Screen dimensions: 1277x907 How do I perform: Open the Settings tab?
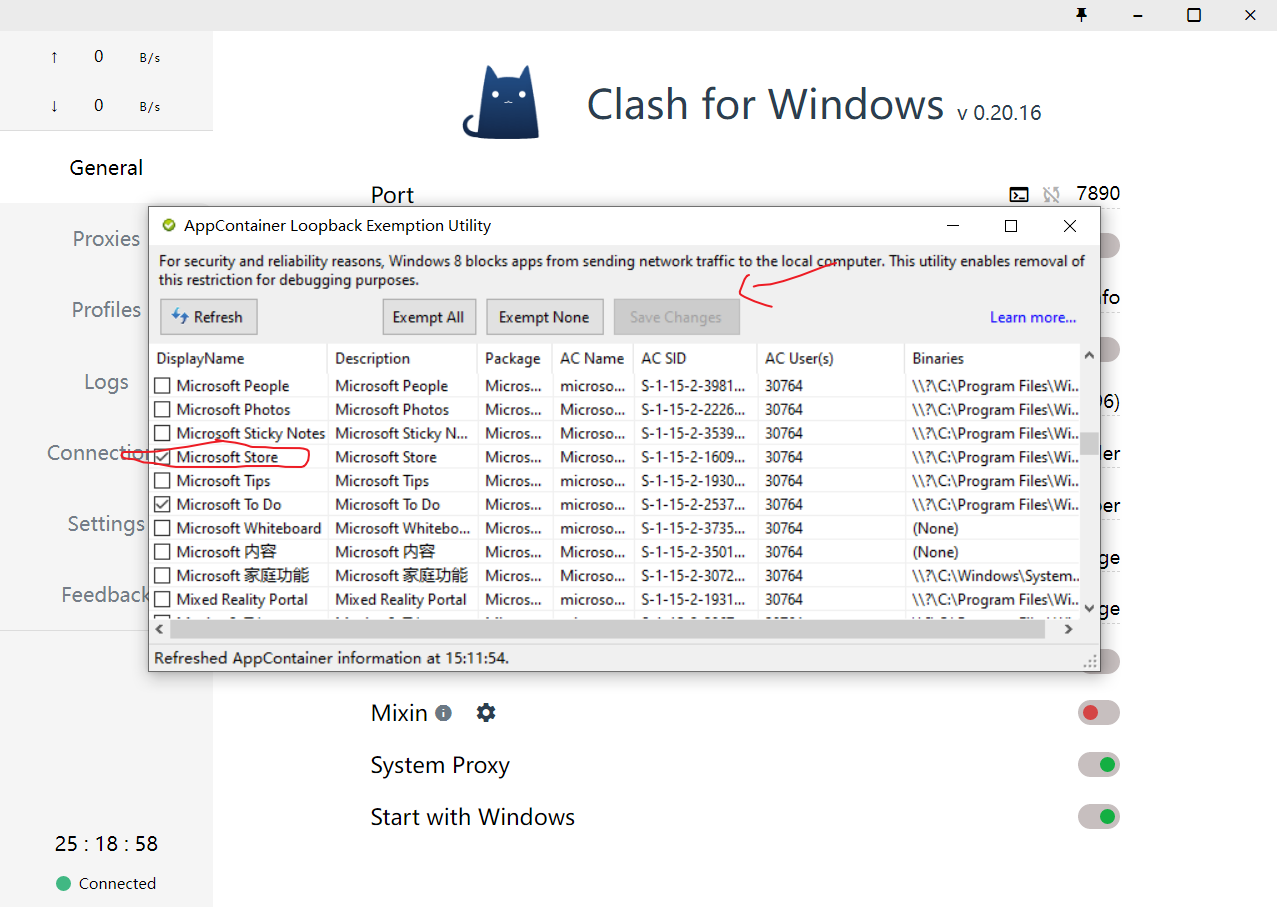[x=106, y=524]
